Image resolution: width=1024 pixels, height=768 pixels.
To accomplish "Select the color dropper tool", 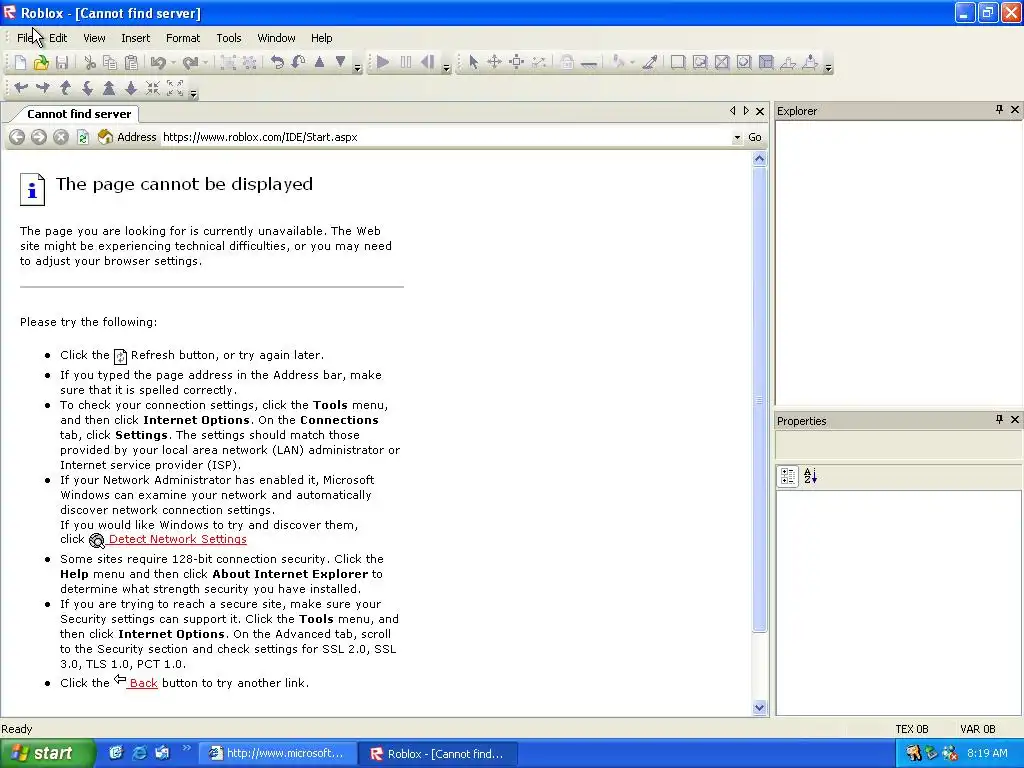I will (x=650, y=63).
